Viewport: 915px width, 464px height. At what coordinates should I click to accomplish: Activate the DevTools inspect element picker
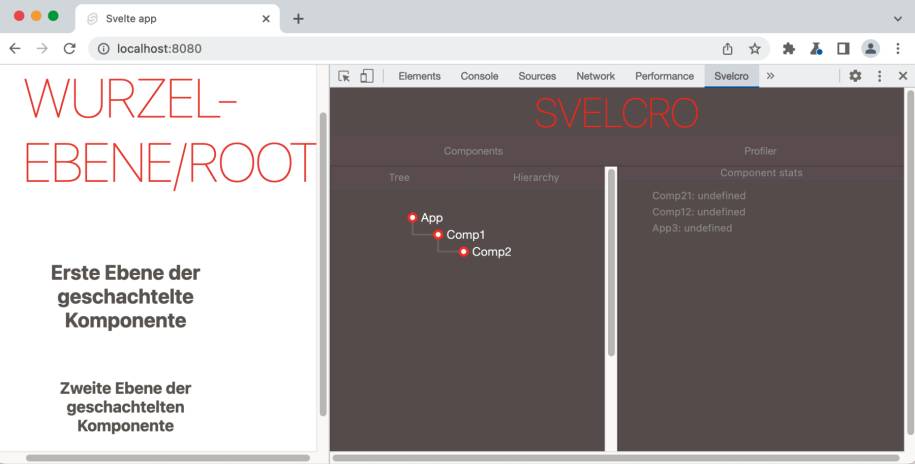click(344, 76)
